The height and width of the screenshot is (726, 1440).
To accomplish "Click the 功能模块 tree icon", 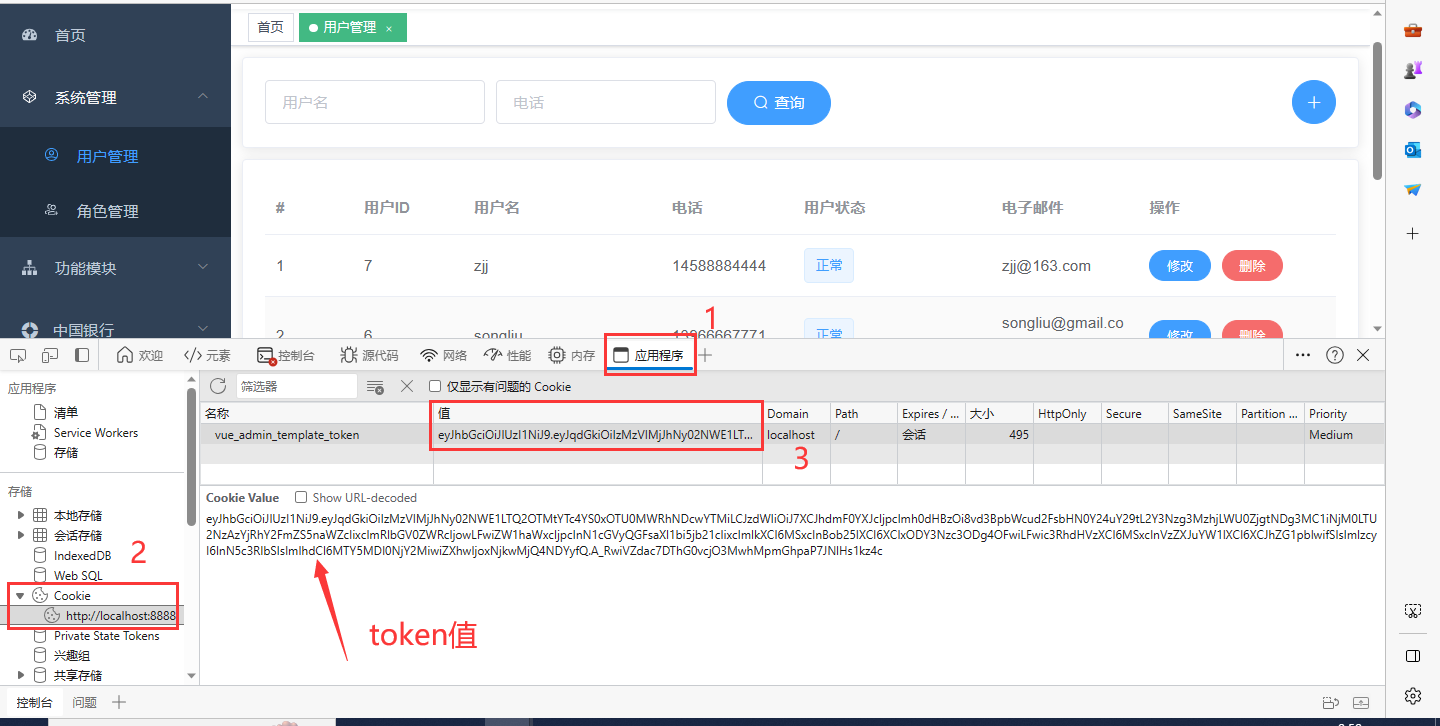I will (x=30, y=268).
